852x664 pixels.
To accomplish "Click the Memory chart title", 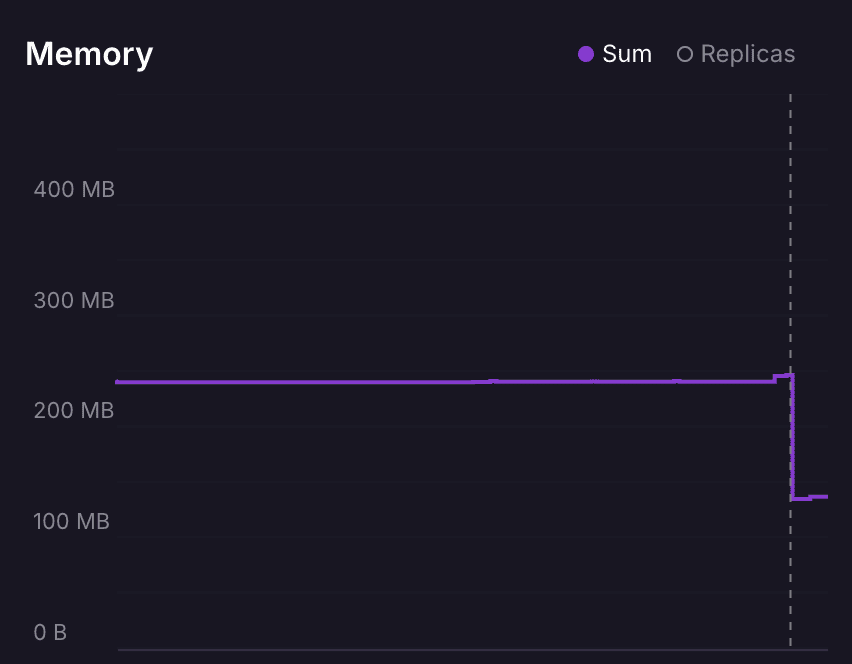I will click(x=89, y=54).
